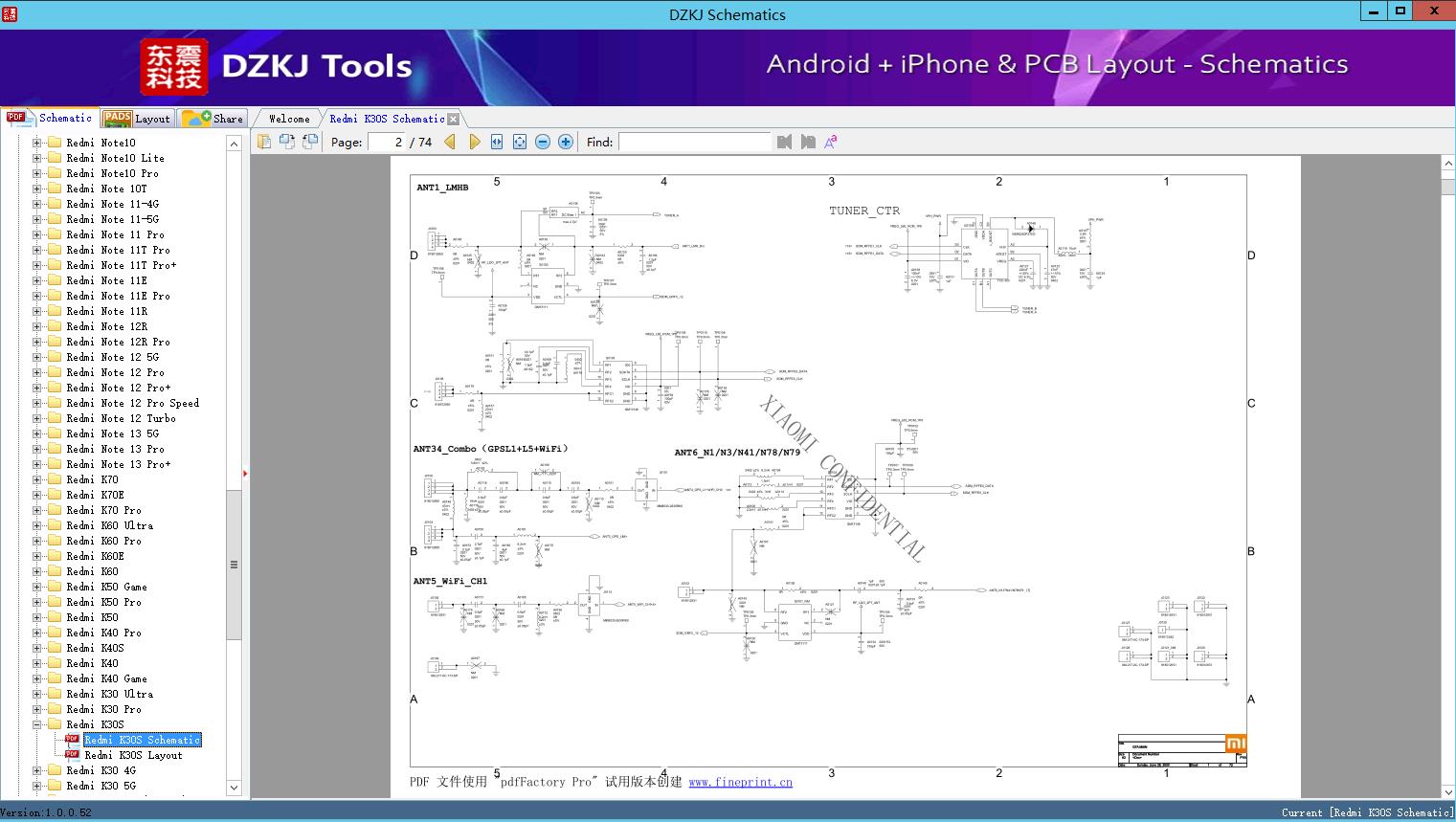Image resolution: width=1456 pixels, height=822 pixels.
Task: Close the Redmi K30S Schematic tab
Action: (454, 120)
